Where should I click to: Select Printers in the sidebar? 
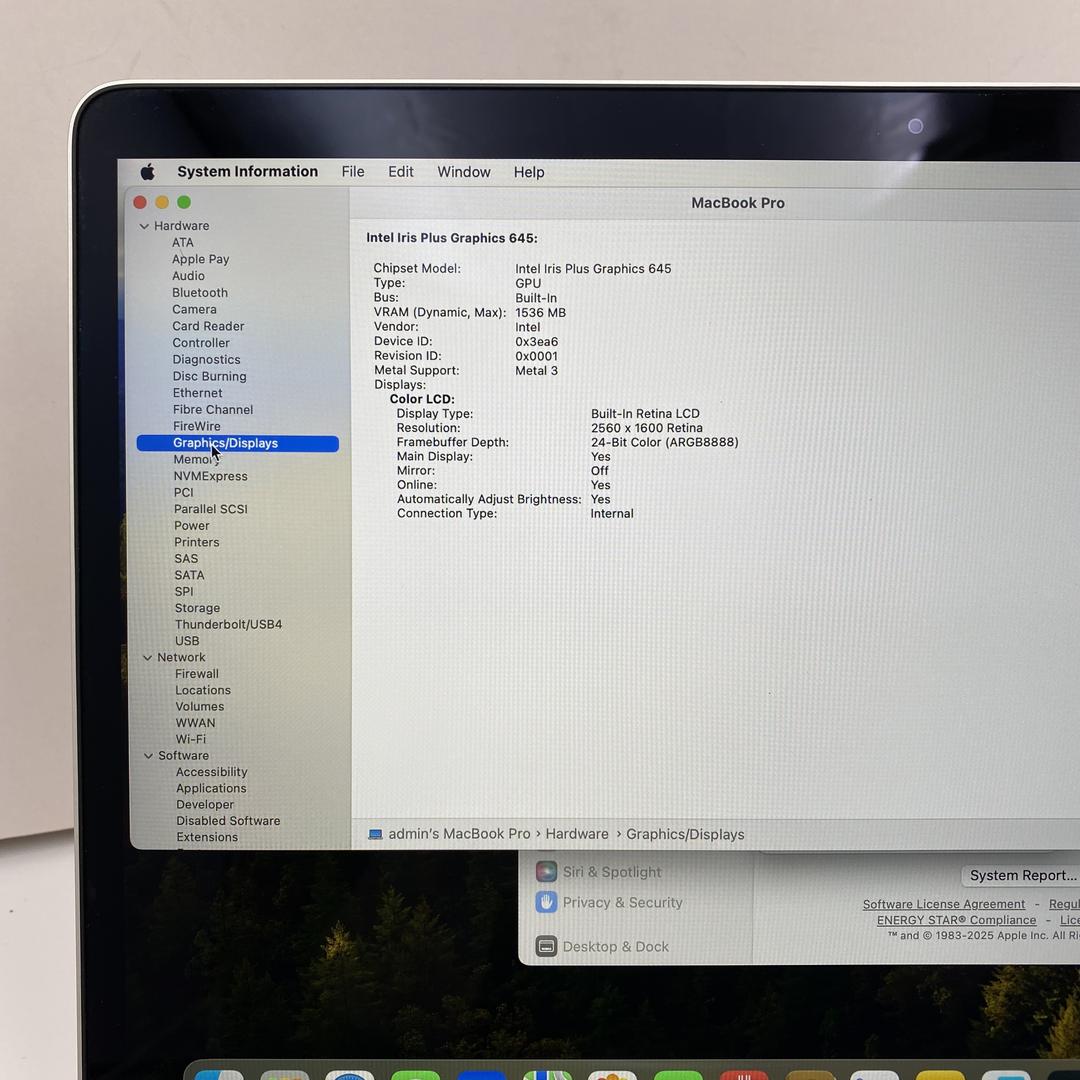[x=197, y=542]
